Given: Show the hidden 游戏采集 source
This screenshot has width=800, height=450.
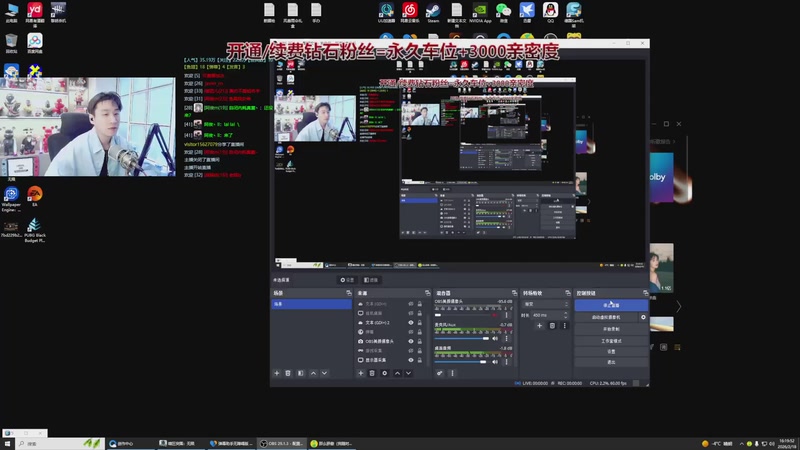Looking at the screenshot, I should [x=411, y=351].
